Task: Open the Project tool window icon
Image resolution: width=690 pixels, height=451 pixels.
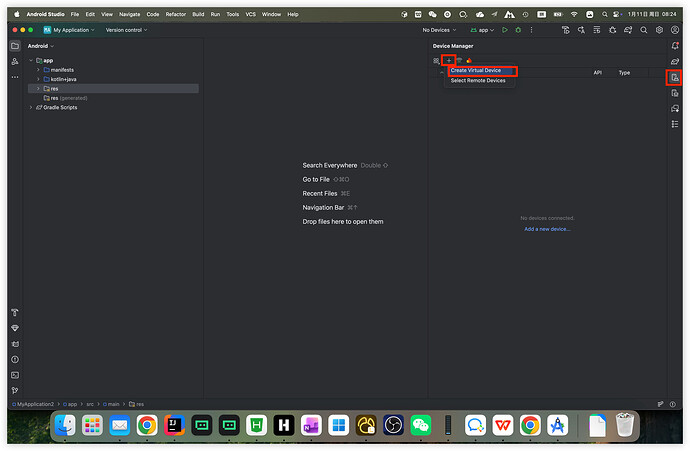Action: tap(15, 46)
